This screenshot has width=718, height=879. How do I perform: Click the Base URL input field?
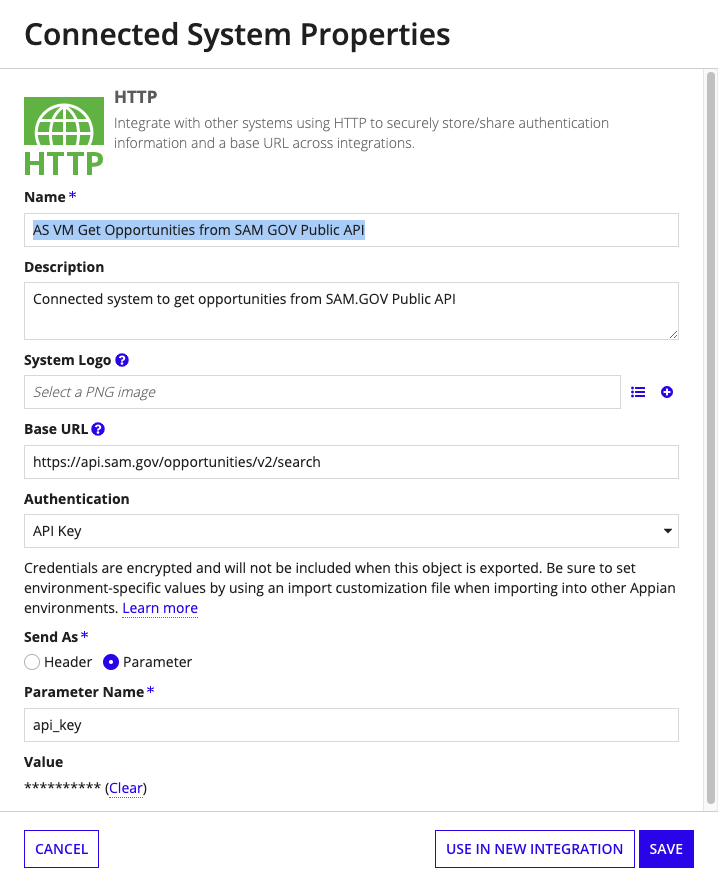[351, 462]
